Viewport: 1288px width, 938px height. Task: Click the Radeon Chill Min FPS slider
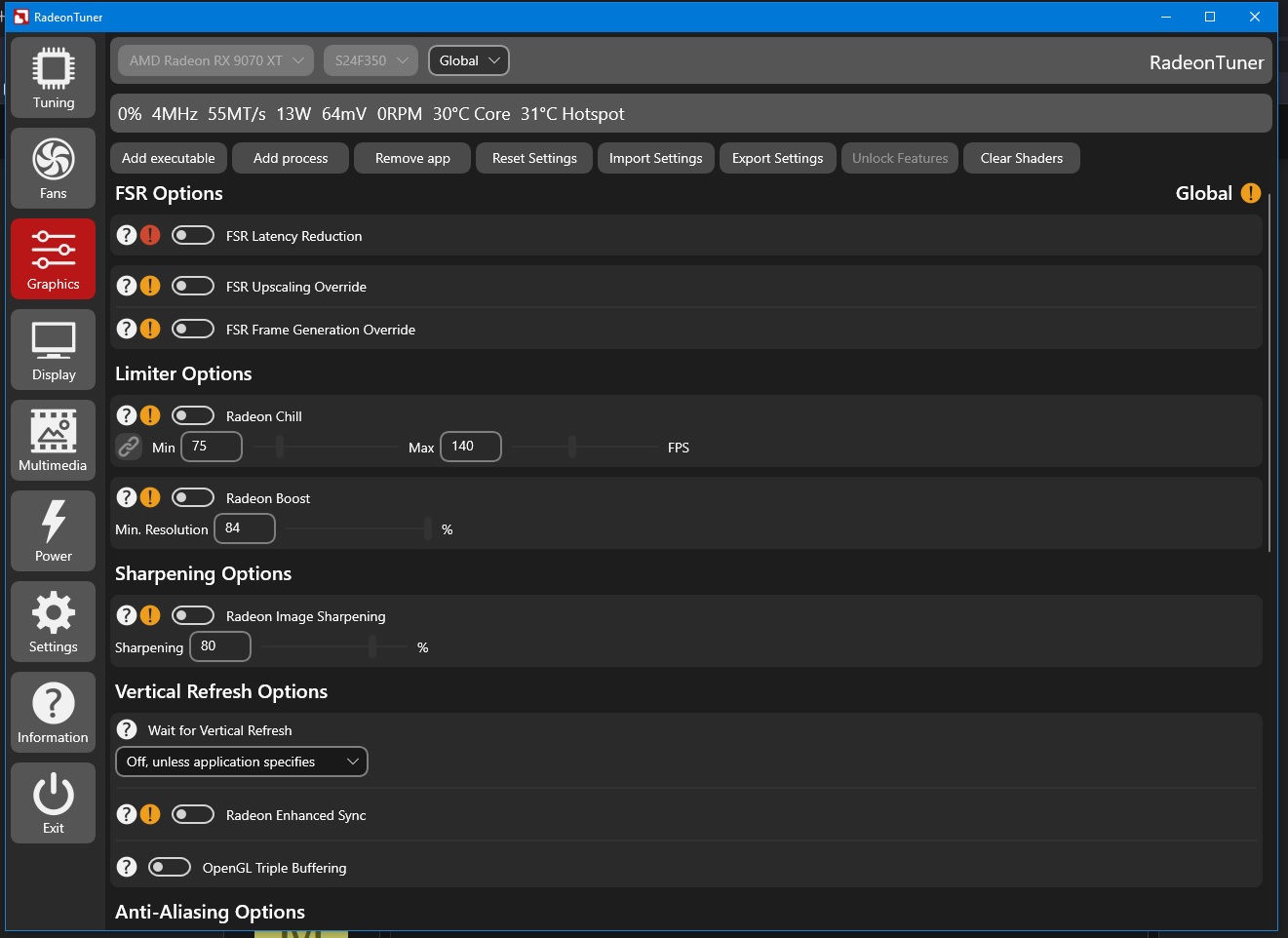coord(325,447)
